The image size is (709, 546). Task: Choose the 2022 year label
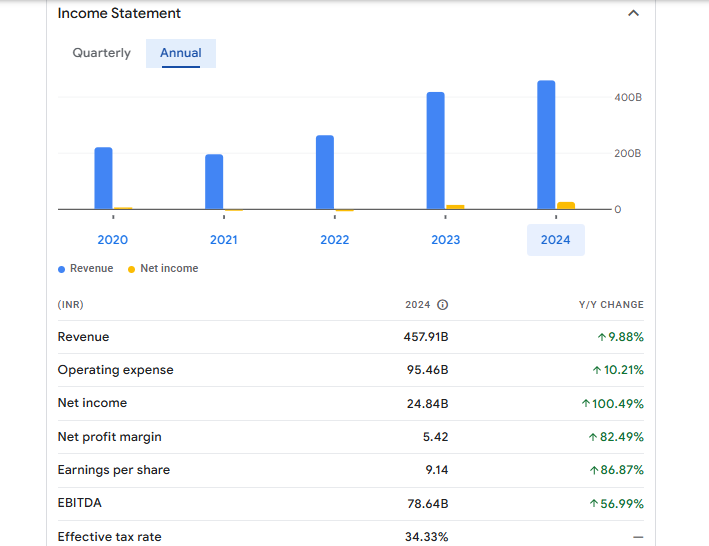pos(335,240)
